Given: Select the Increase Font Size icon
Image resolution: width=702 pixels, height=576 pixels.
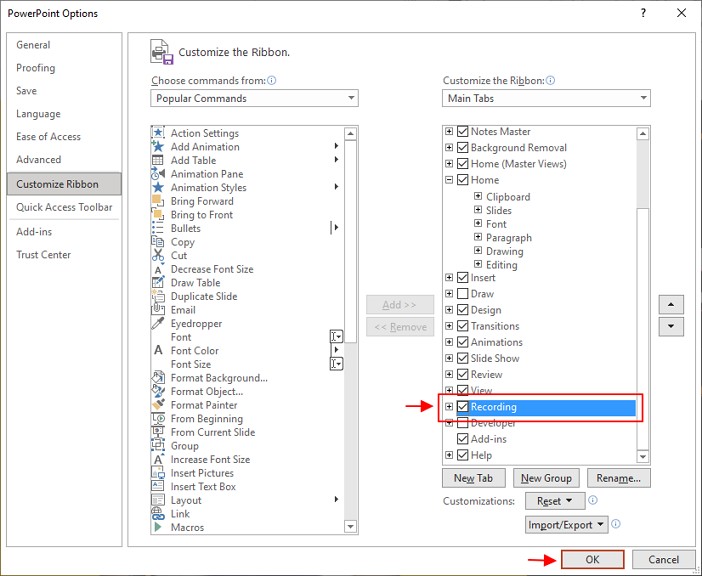Looking at the screenshot, I should [x=158, y=459].
